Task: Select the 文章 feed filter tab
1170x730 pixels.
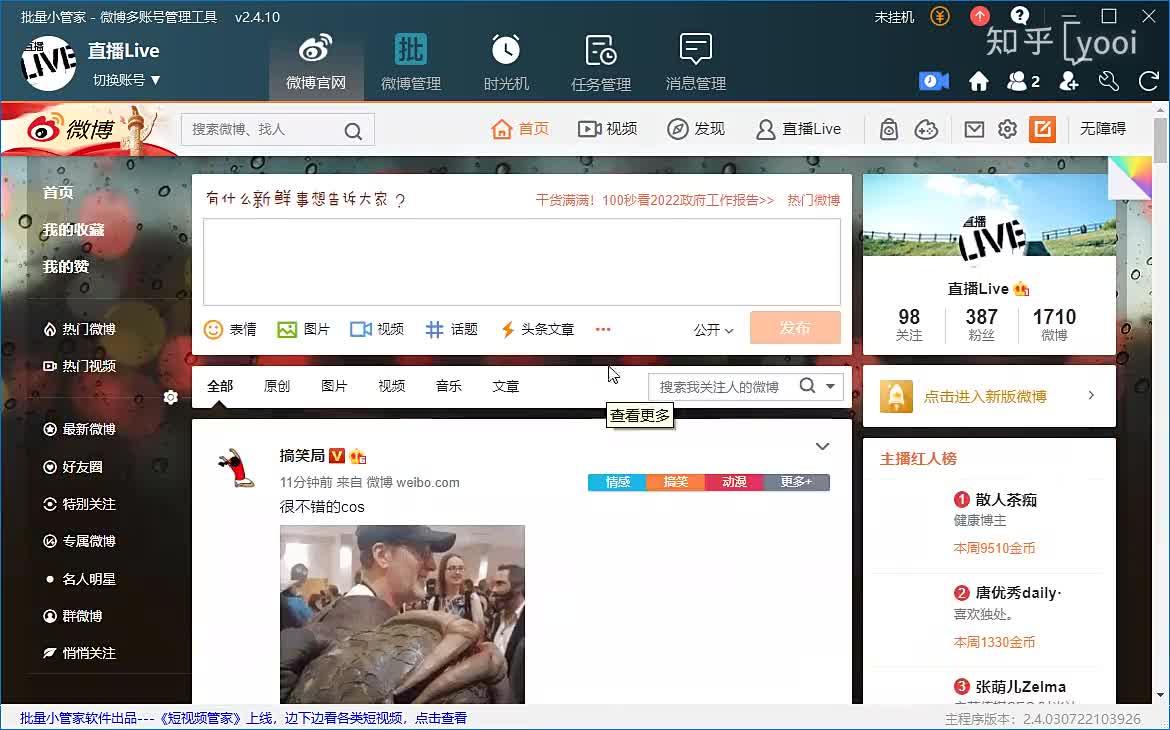Action: tap(505, 386)
